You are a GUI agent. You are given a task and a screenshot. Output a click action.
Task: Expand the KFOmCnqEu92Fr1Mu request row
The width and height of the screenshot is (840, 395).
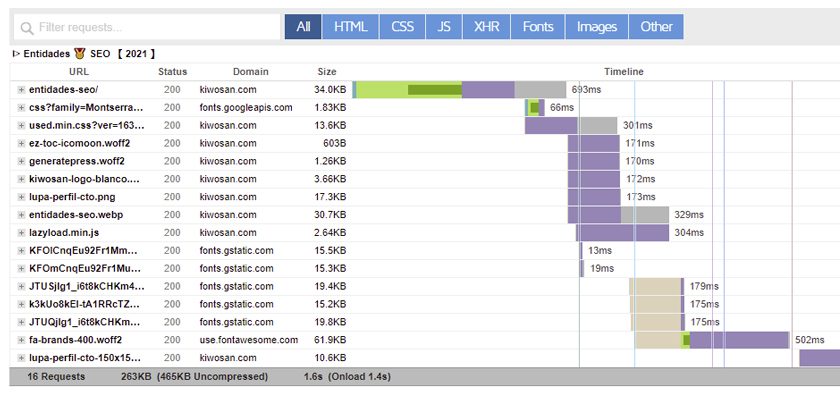point(21,269)
